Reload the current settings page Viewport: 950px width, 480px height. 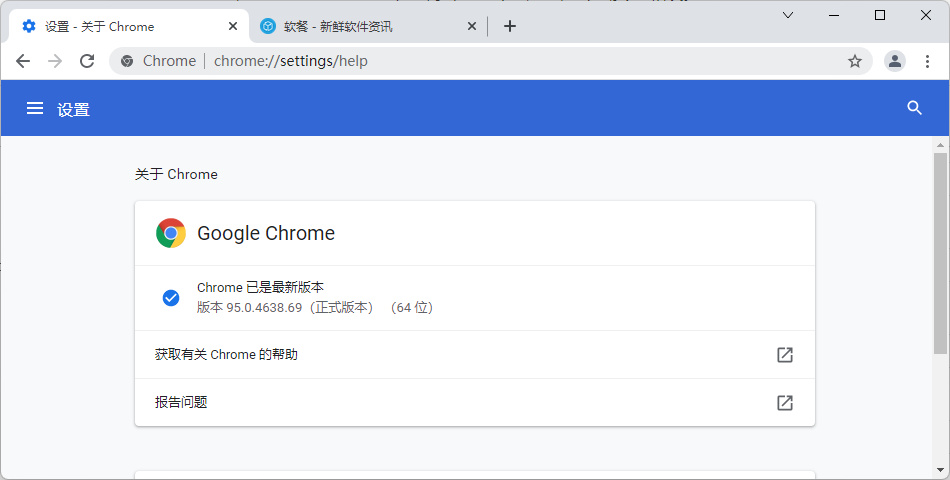tap(87, 61)
